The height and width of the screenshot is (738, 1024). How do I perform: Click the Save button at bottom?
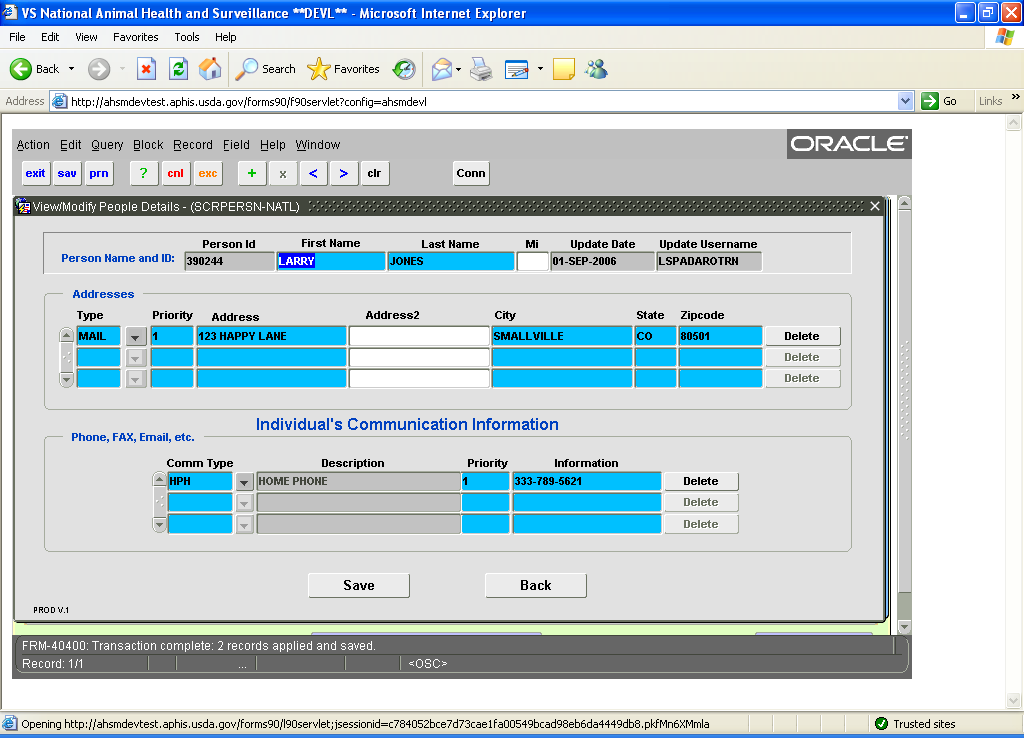click(x=358, y=585)
